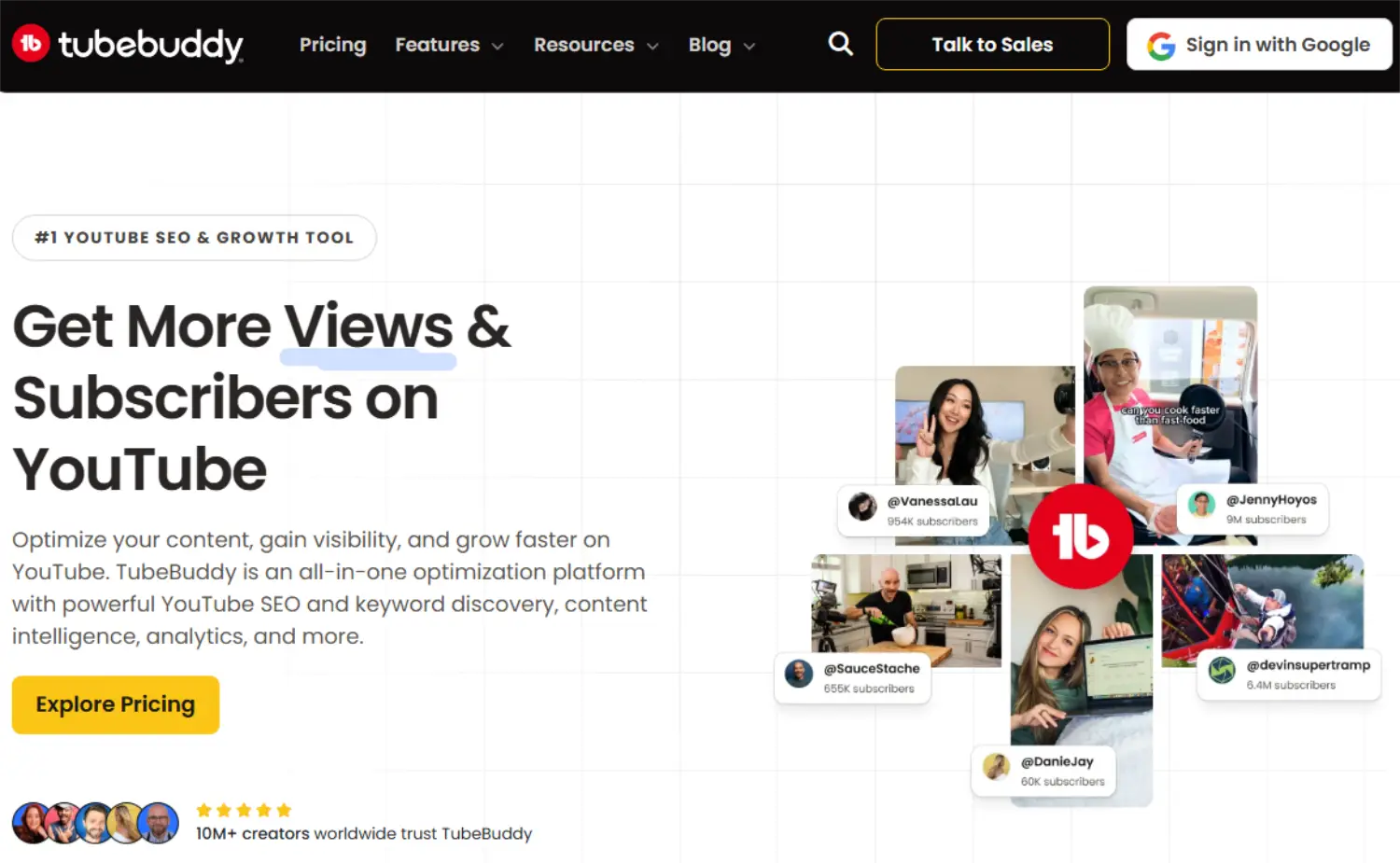Click the @JennyHoyos handle text
The image size is (1400, 863).
[x=1271, y=499]
